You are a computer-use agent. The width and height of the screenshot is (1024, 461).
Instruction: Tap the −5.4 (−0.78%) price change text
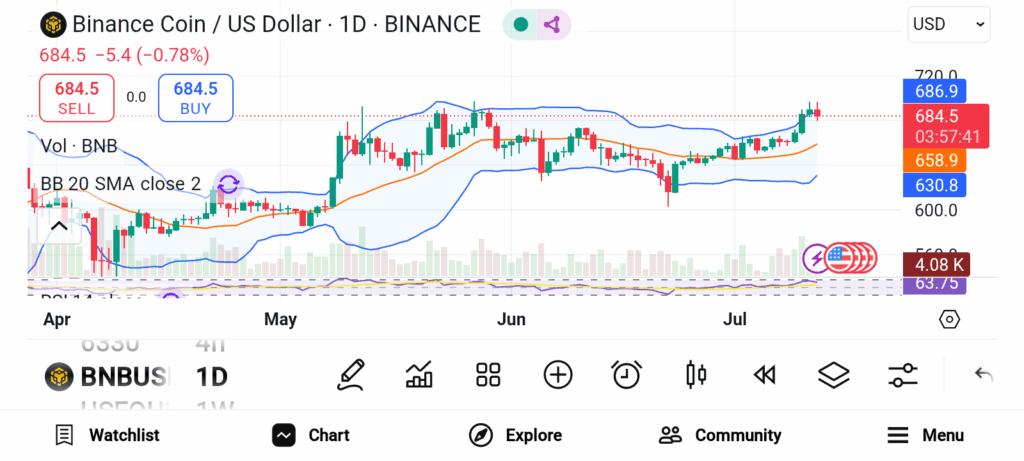[x=152, y=56]
